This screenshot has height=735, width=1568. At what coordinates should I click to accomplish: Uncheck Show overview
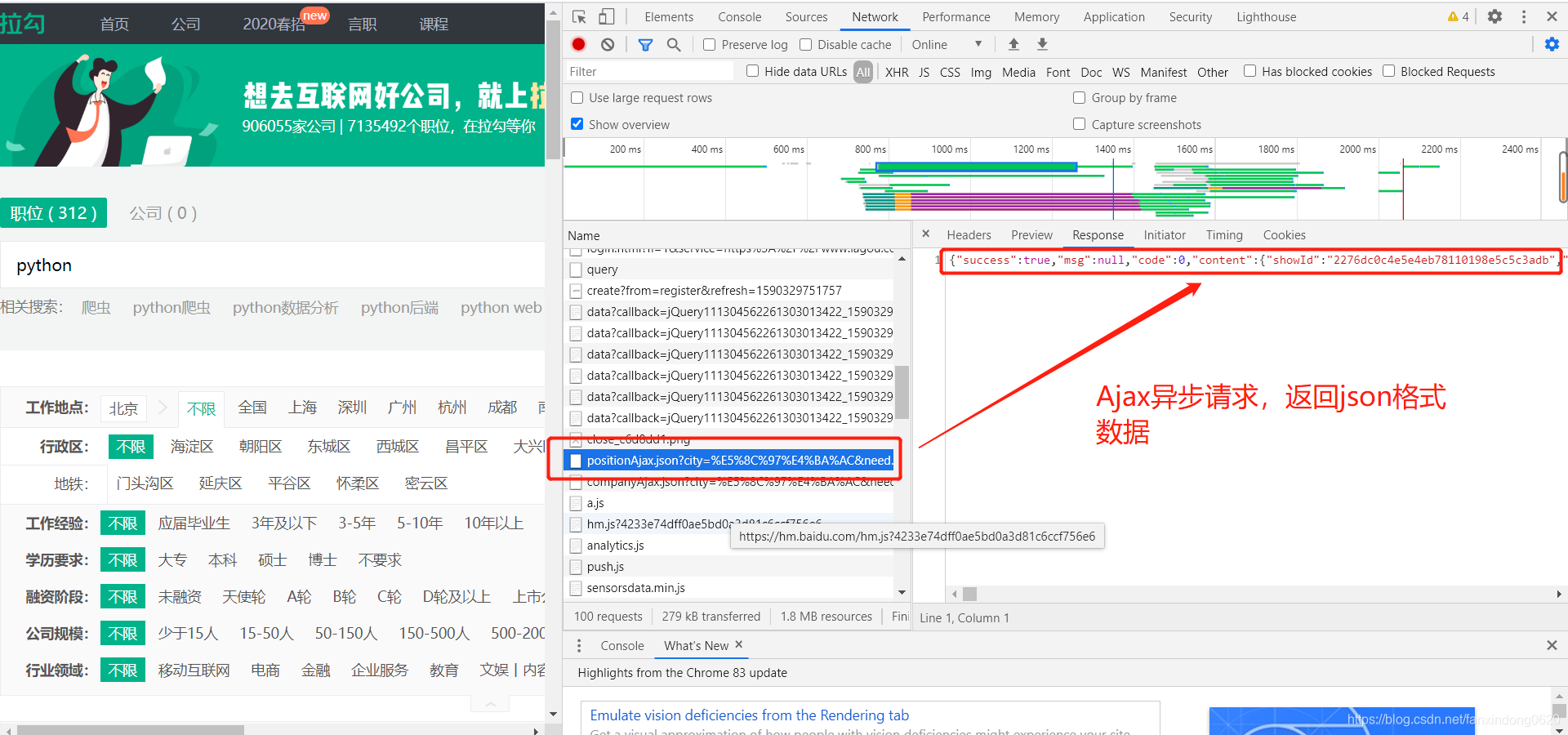click(577, 124)
